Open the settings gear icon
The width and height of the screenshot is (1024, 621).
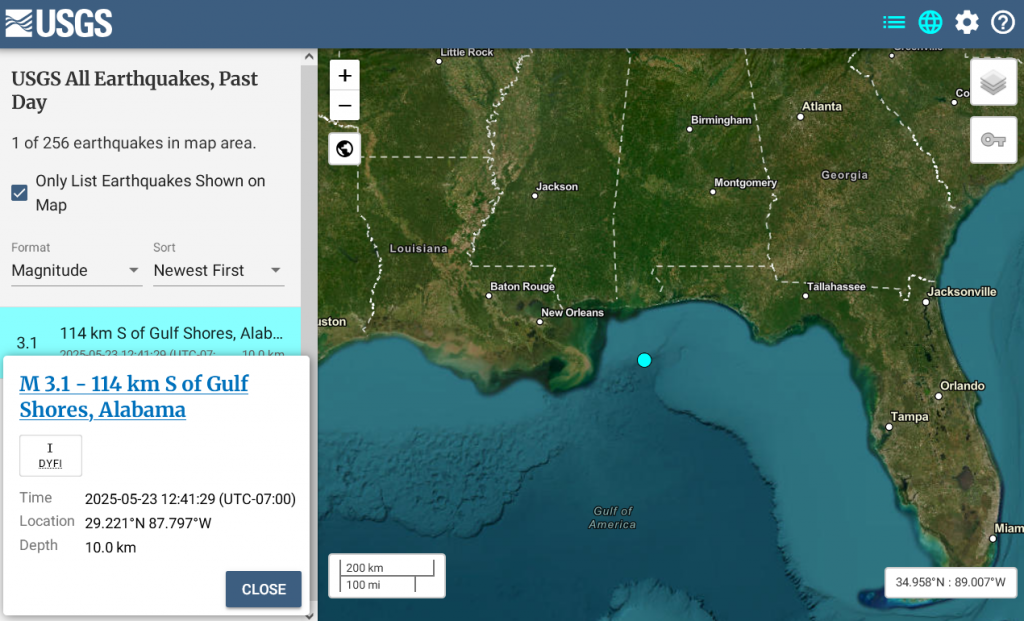coord(967,23)
